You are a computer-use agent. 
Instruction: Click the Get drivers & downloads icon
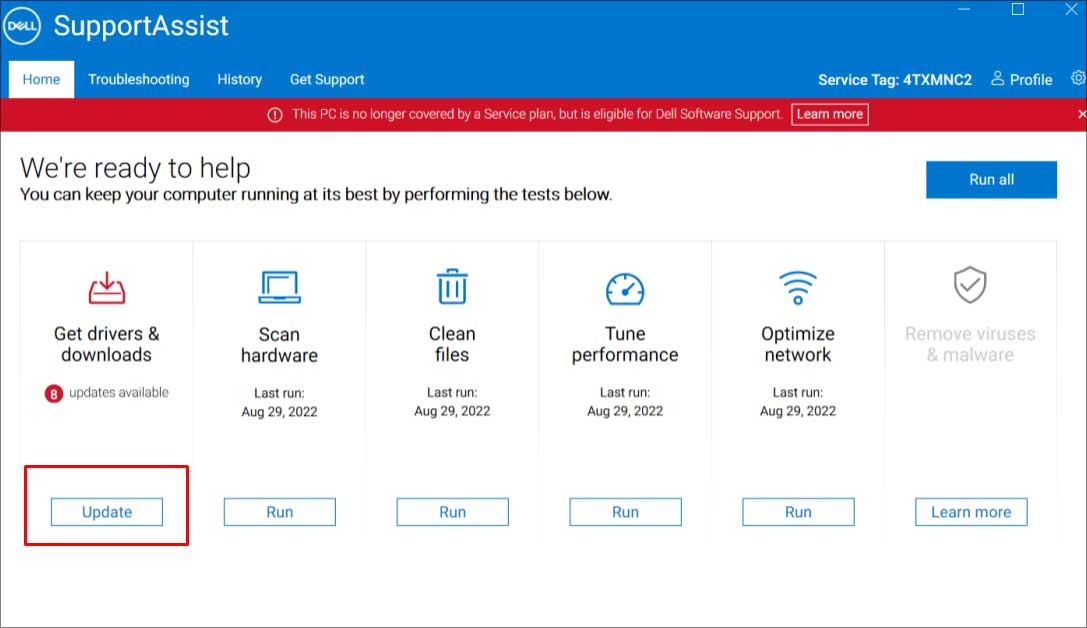point(106,288)
